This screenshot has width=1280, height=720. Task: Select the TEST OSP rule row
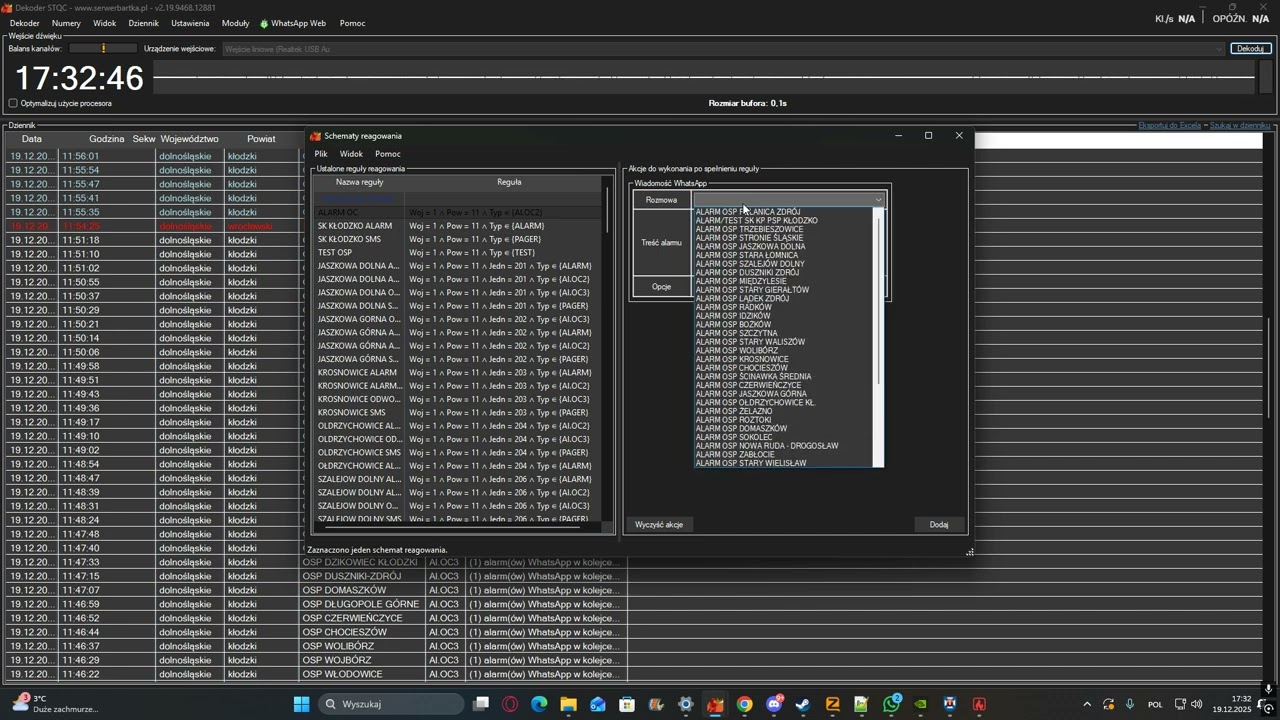coord(335,253)
